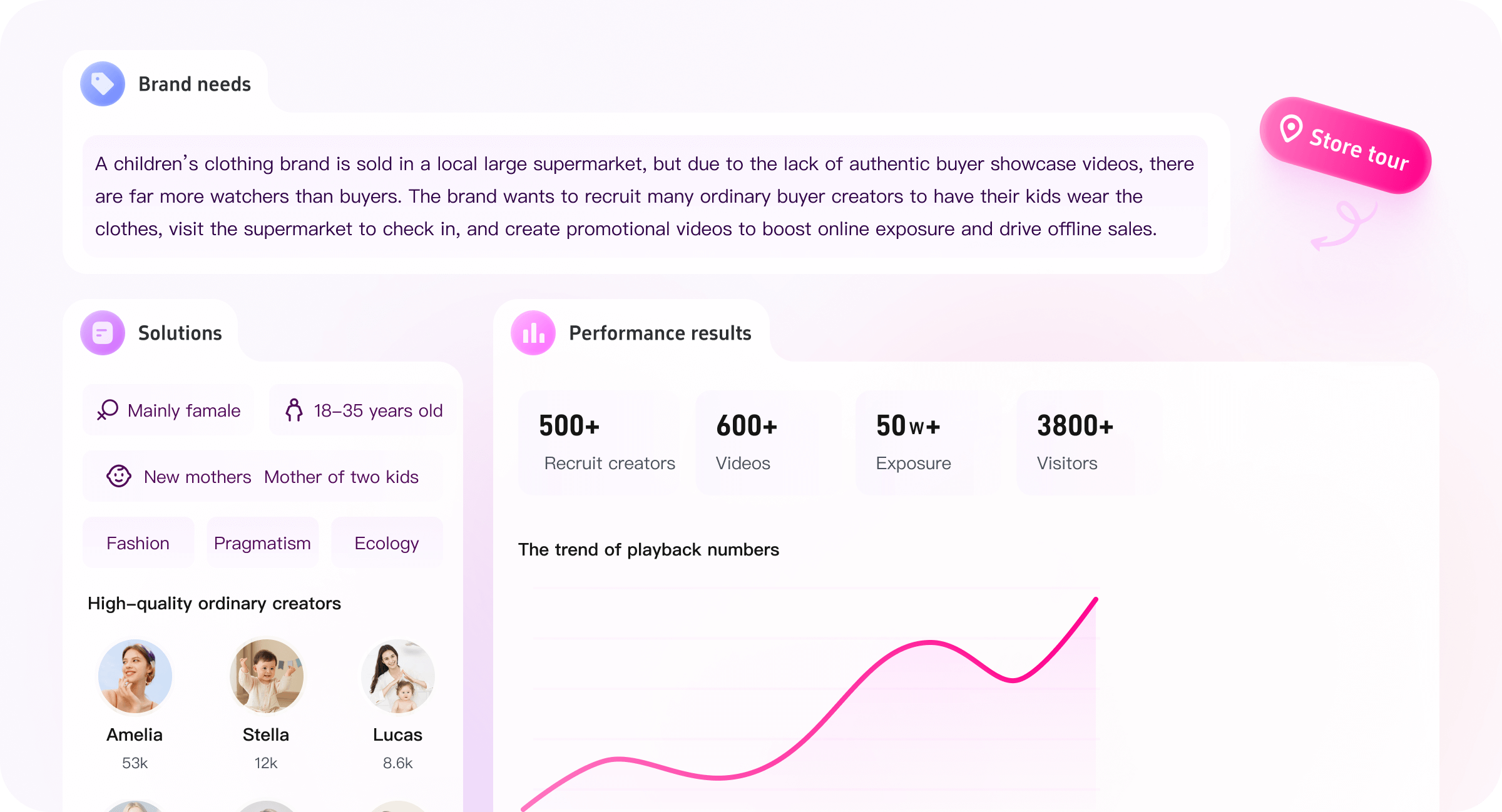
Task: Select the Fashion tag
Action: (x=138, y=542)
